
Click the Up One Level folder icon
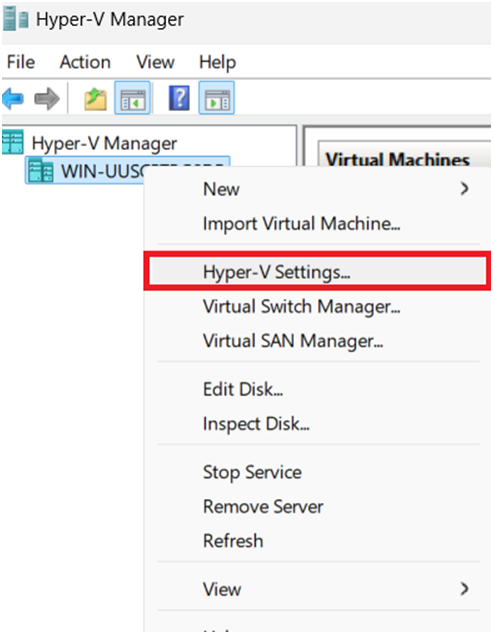95,99
